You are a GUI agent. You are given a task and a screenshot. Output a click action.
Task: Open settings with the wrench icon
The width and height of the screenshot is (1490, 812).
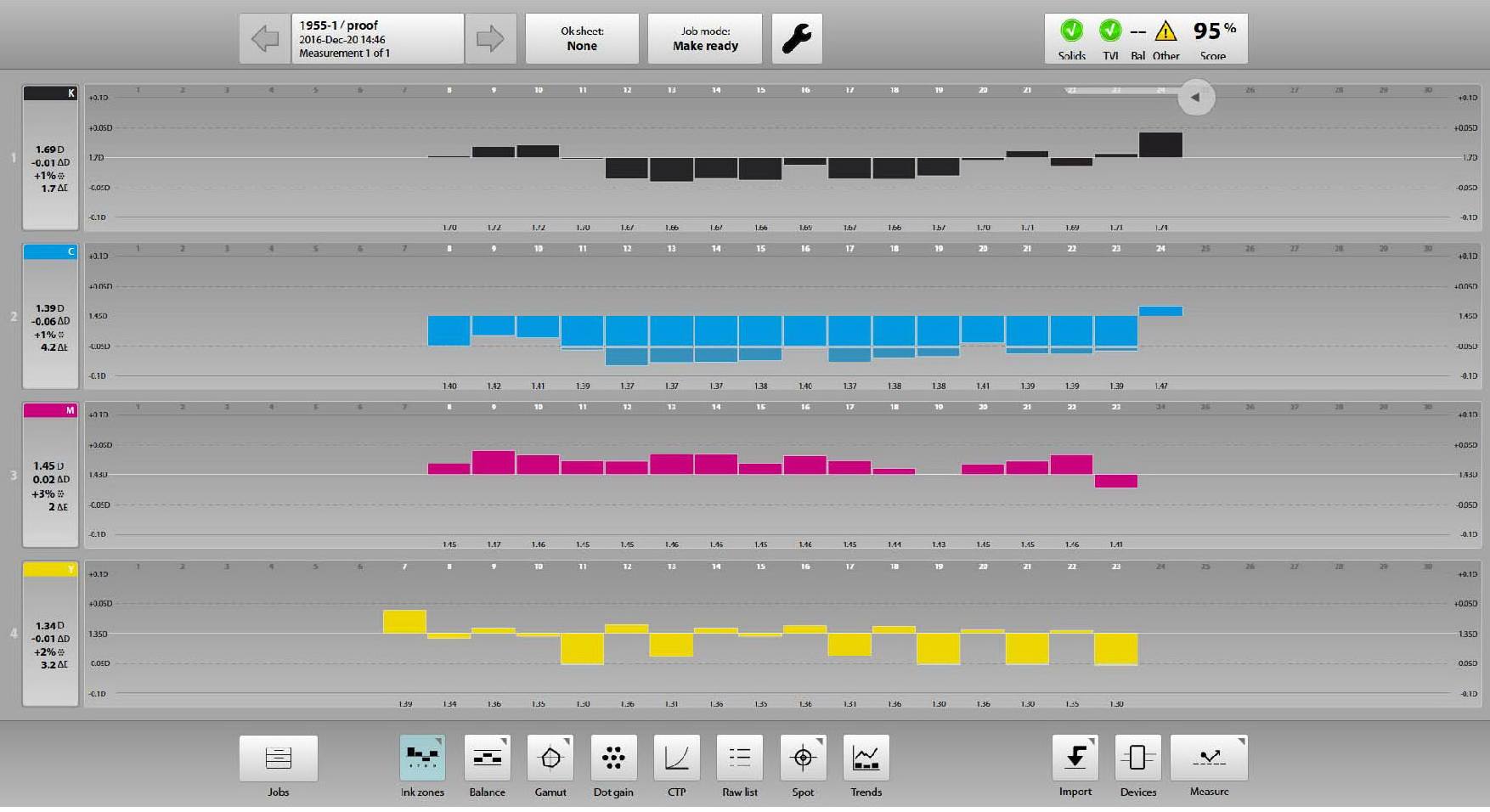coord(797,38)
